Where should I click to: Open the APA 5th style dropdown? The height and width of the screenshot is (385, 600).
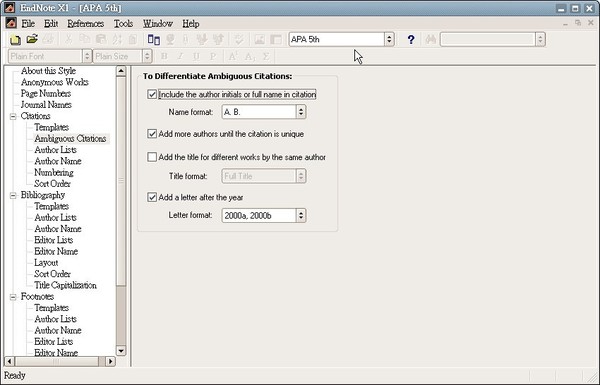pos(389,39)
